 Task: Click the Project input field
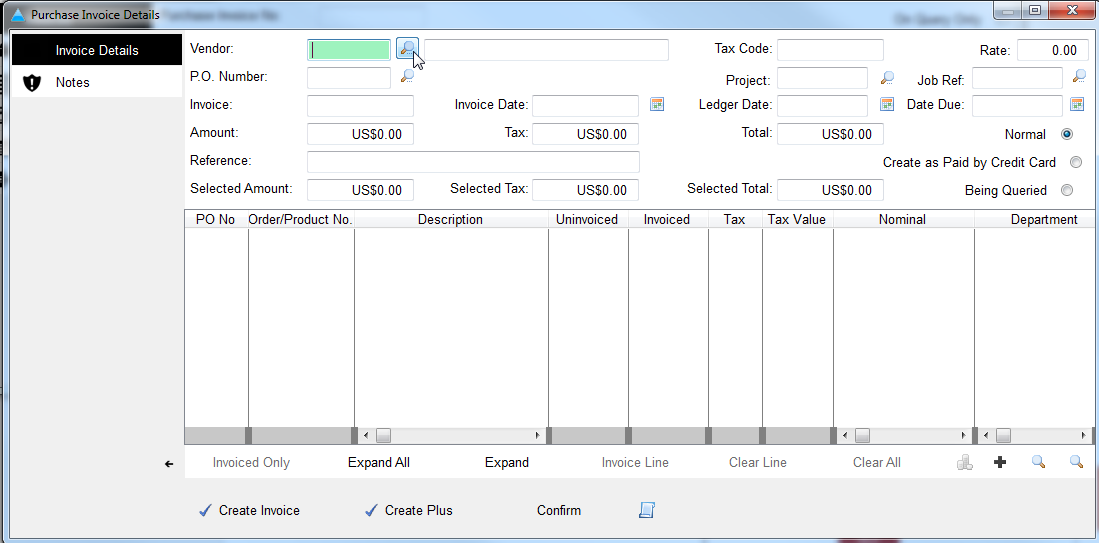pyautogui.click(x=822, y=78)
